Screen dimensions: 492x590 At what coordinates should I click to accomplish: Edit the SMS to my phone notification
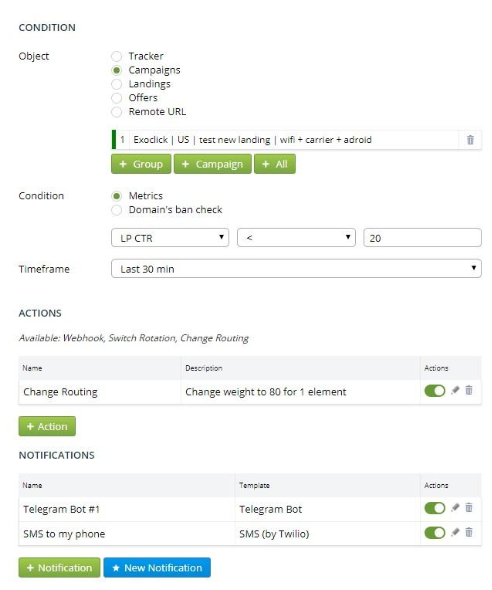[x=455, y=532]
